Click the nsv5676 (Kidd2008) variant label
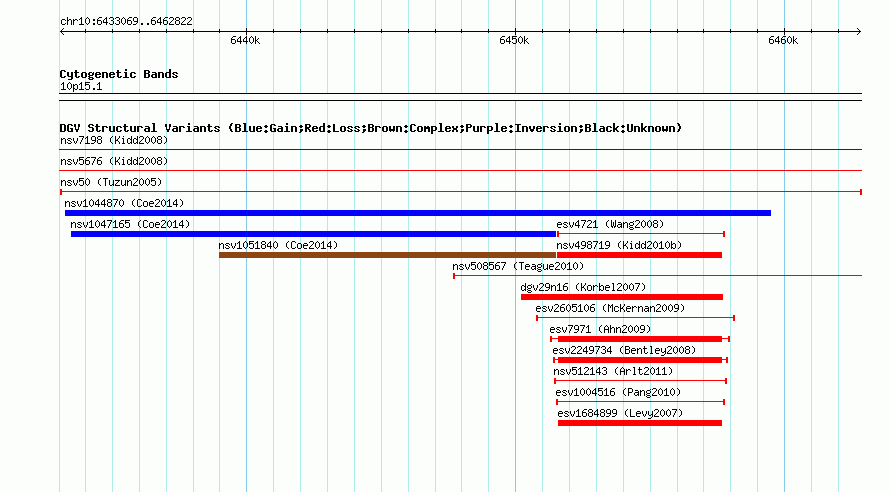The image size is (890, 492). pyautogui.click(x=114, y=161)
